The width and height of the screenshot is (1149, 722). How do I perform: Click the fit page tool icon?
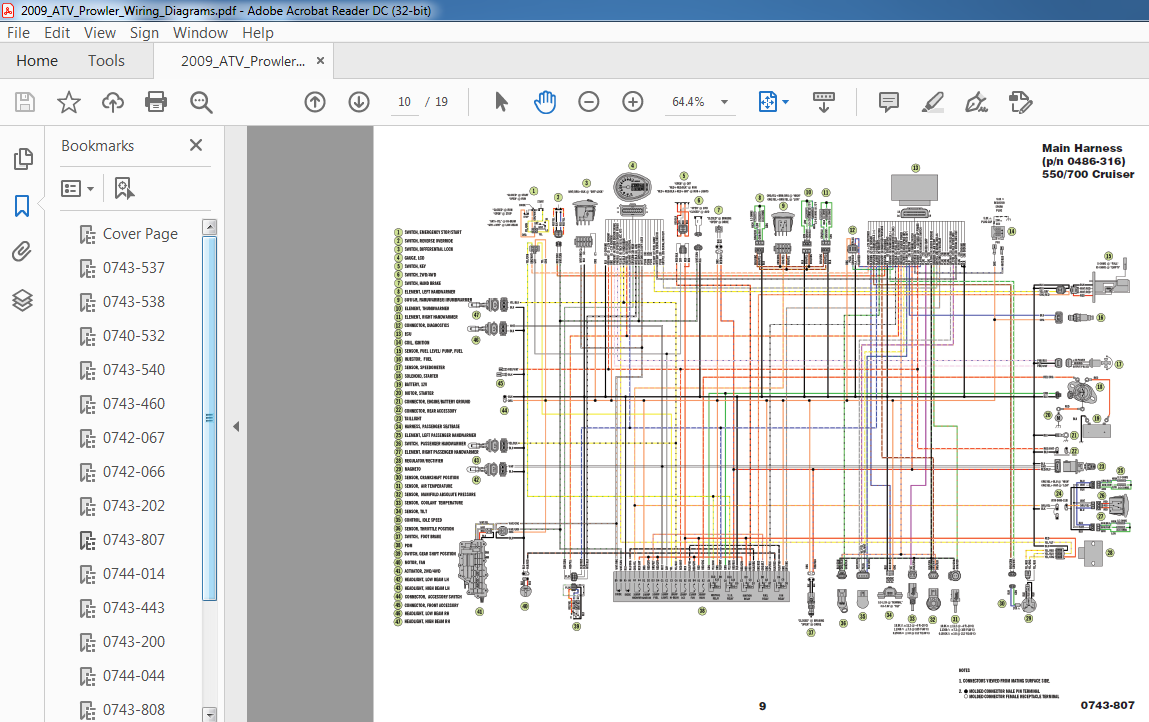pyautogui.click(x=767, y=102)
